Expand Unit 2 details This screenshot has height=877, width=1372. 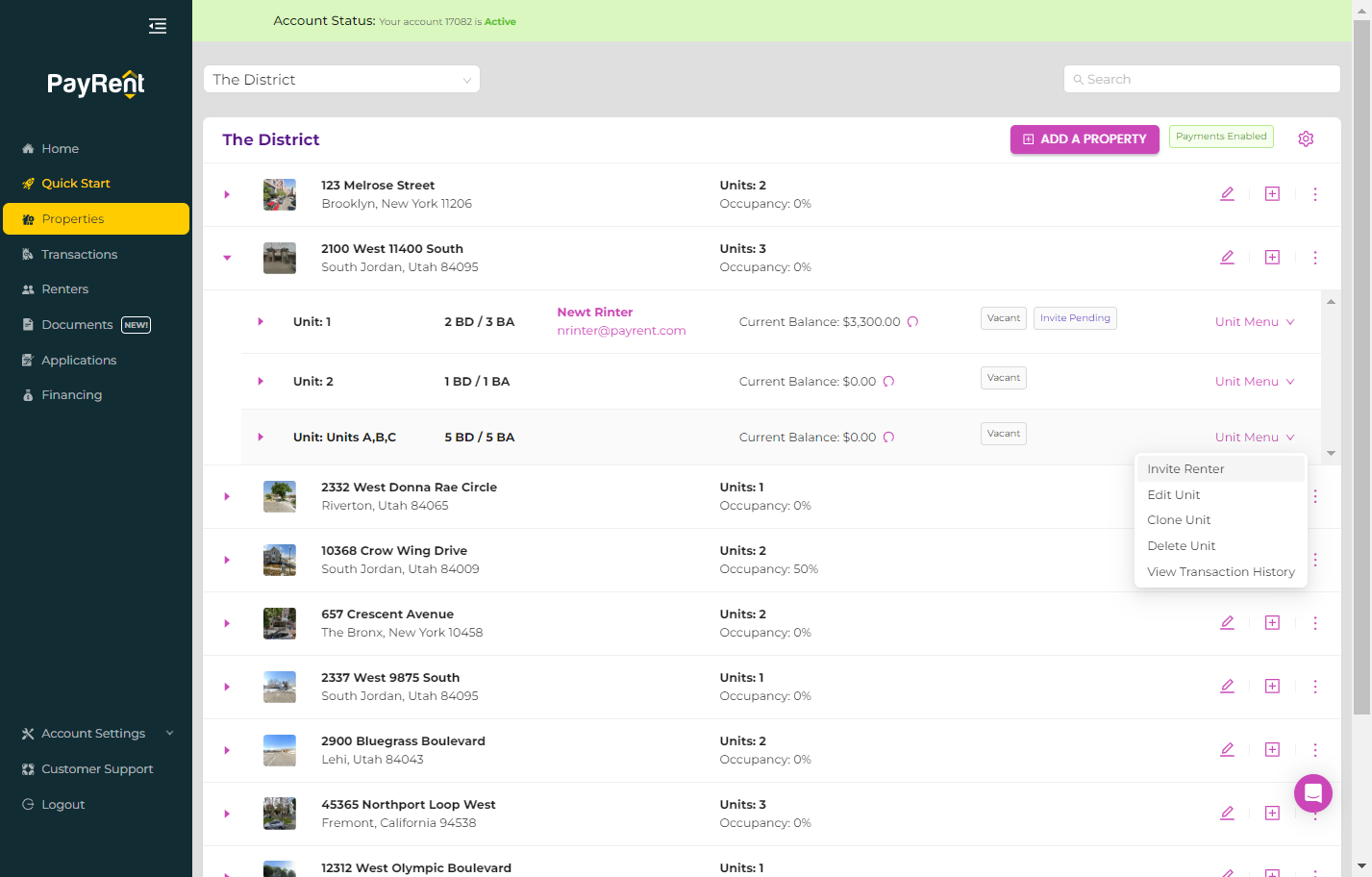(x=261, y=382)
